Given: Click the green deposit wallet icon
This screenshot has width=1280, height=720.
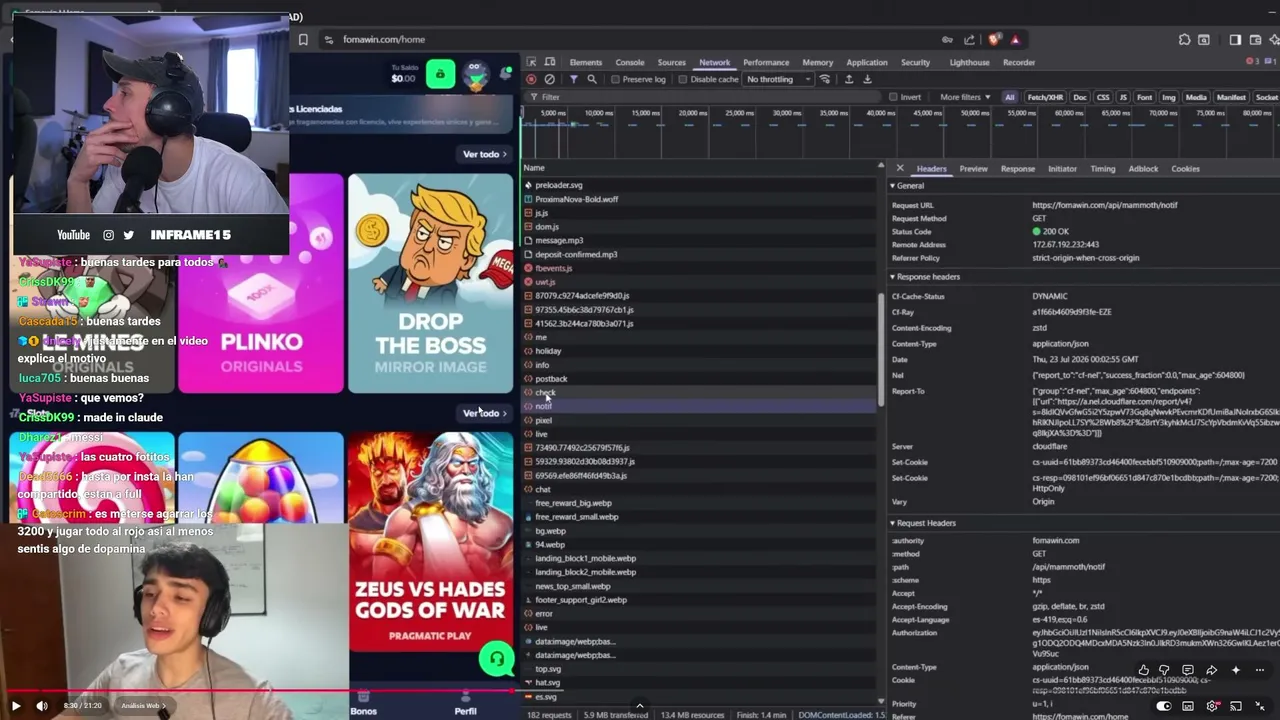Looking at the screenshot, I should coord(440,74).
